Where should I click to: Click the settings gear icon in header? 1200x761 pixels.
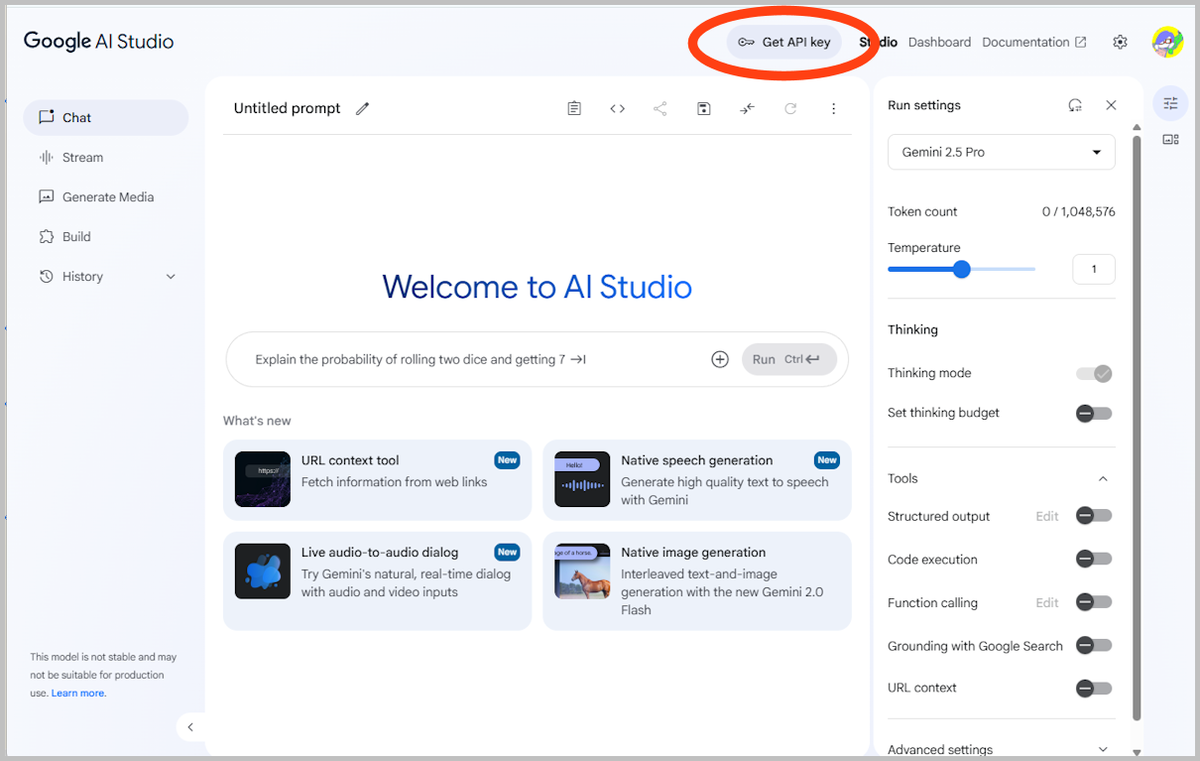[x=1120, y=42]
